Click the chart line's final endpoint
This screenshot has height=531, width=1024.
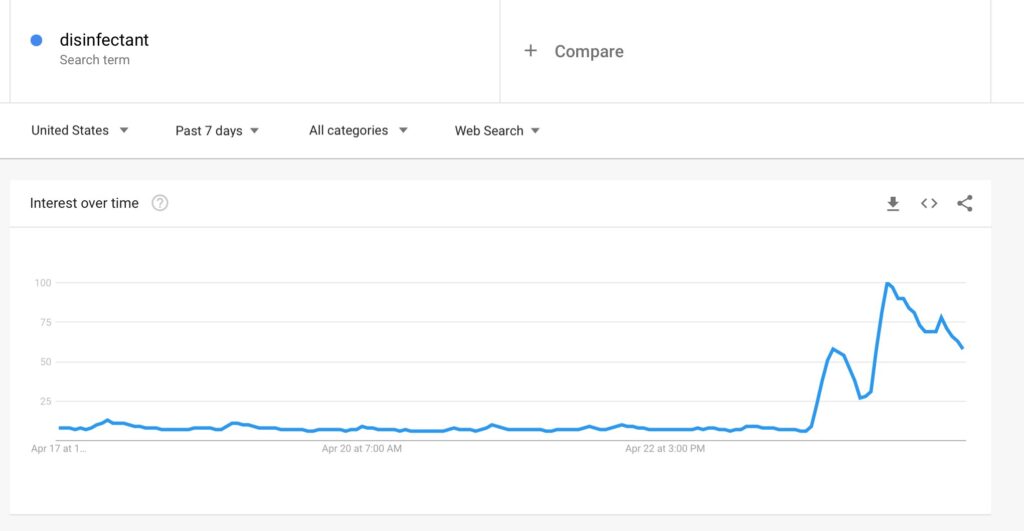click(x=962, y=347)
